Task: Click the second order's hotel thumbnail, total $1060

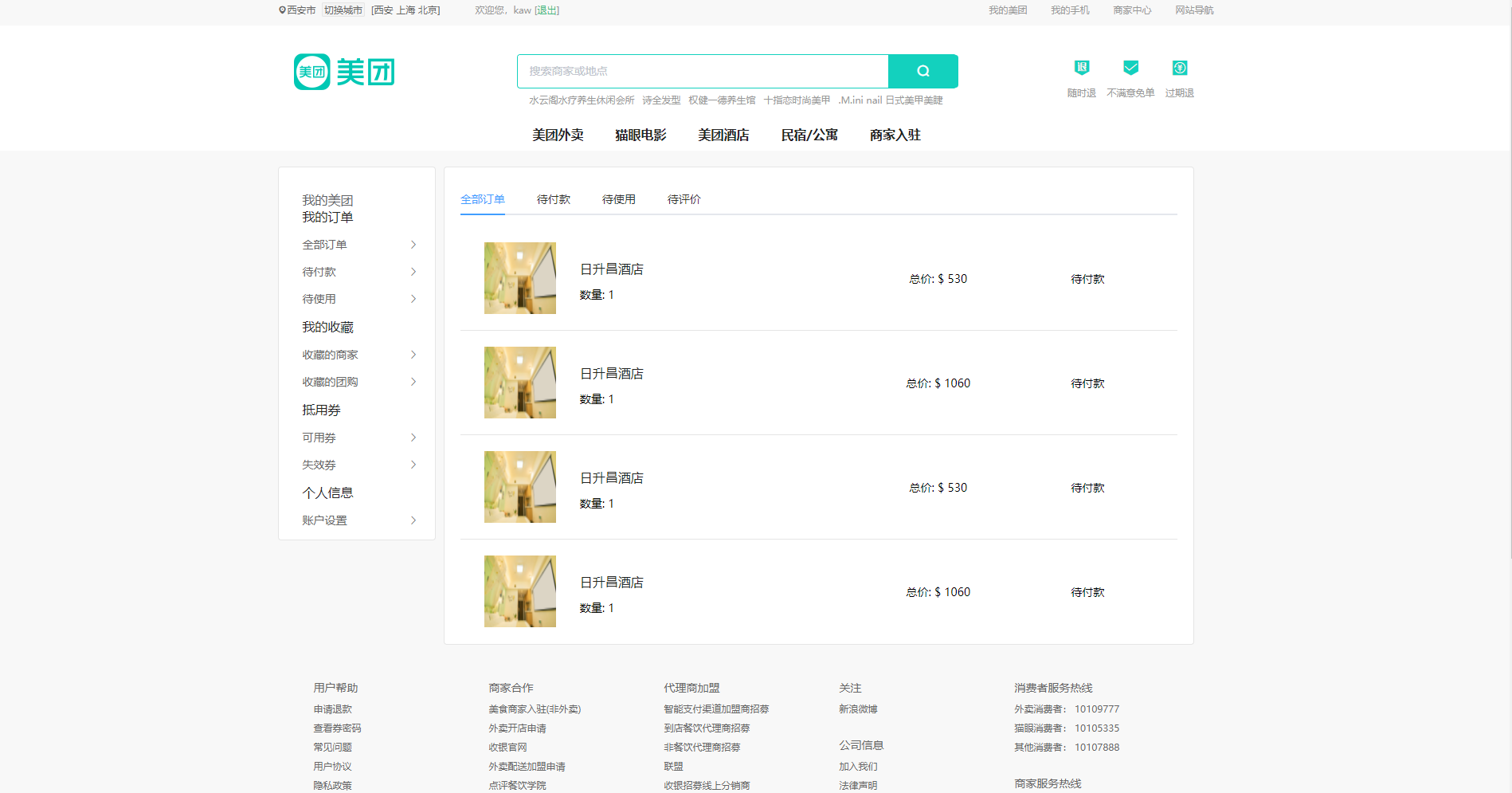Action: click(520, 383)
